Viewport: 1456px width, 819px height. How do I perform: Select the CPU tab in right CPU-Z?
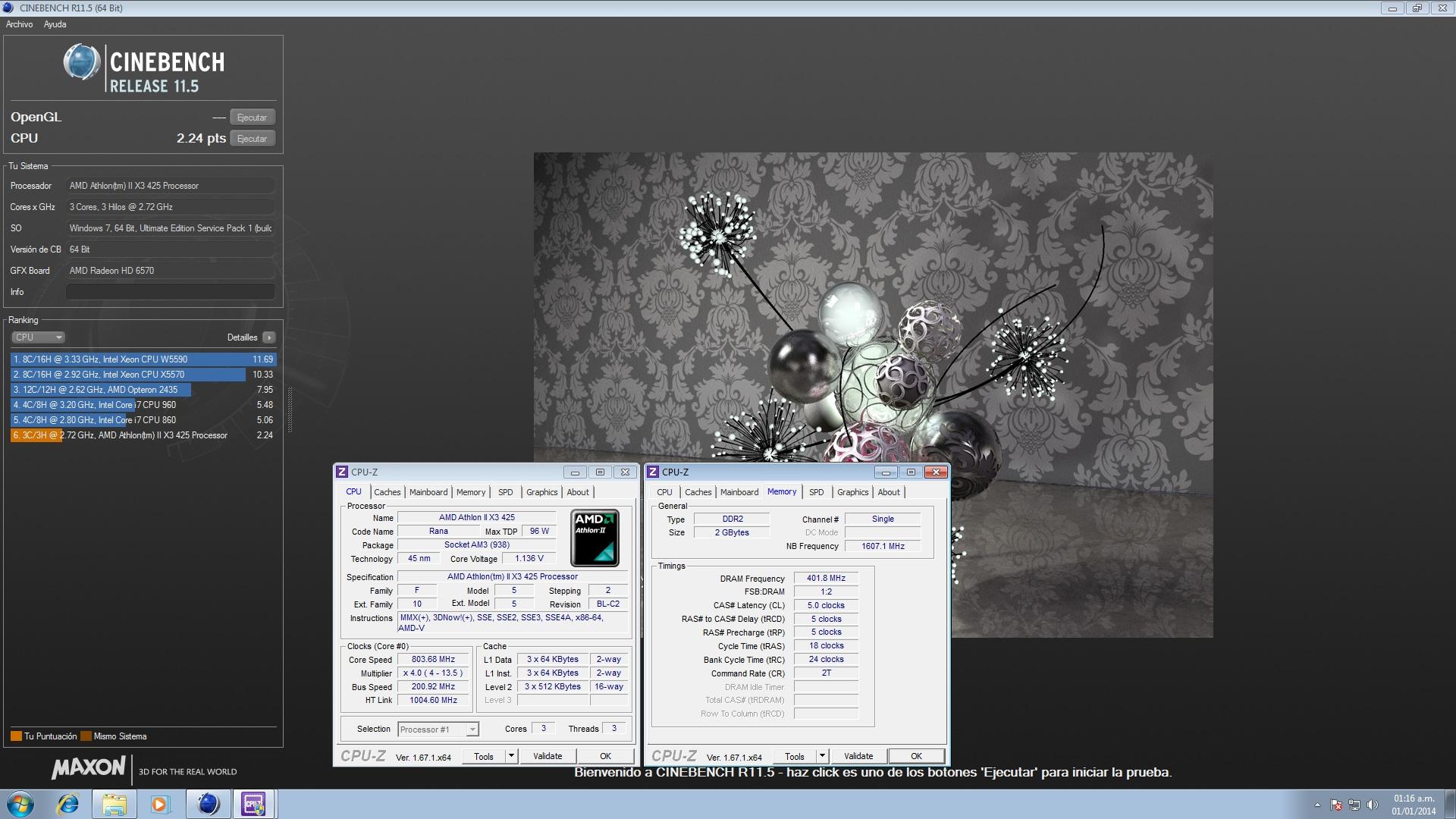(664, 492)
